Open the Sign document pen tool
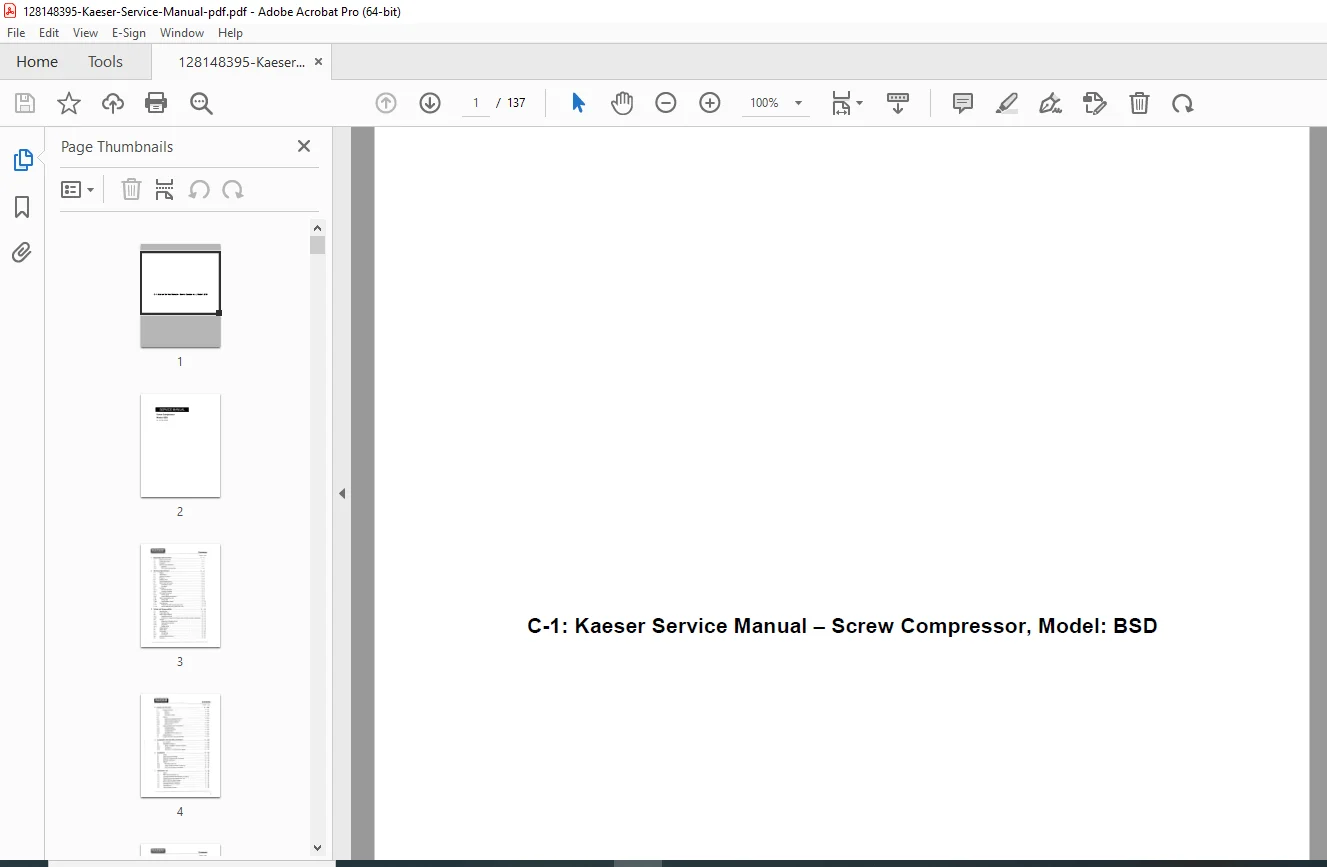 pos(1050,103)
